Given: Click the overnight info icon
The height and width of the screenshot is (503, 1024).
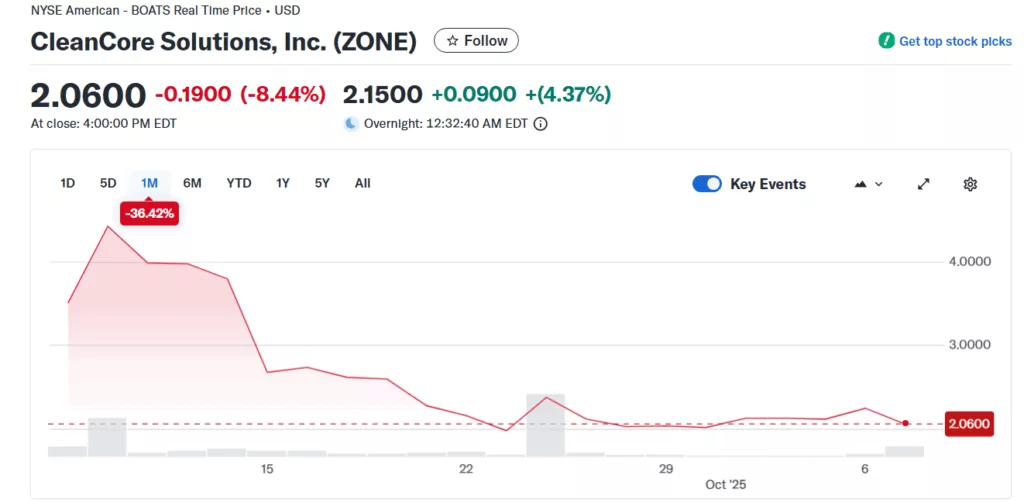Looking at the screenshot, I should pos(541,124).
